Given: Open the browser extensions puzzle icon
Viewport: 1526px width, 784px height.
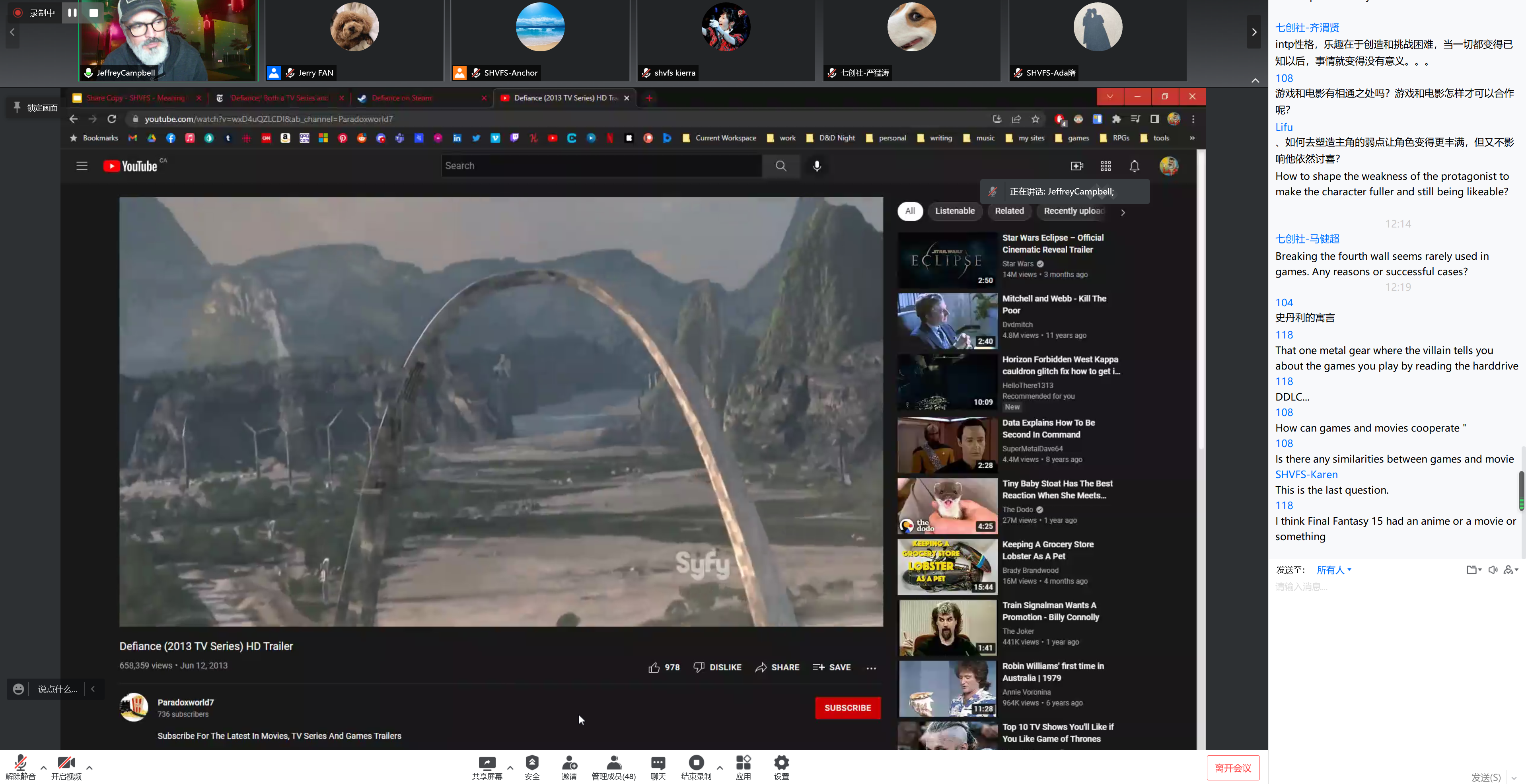Looking at the screenshot, I should 1116,119.
